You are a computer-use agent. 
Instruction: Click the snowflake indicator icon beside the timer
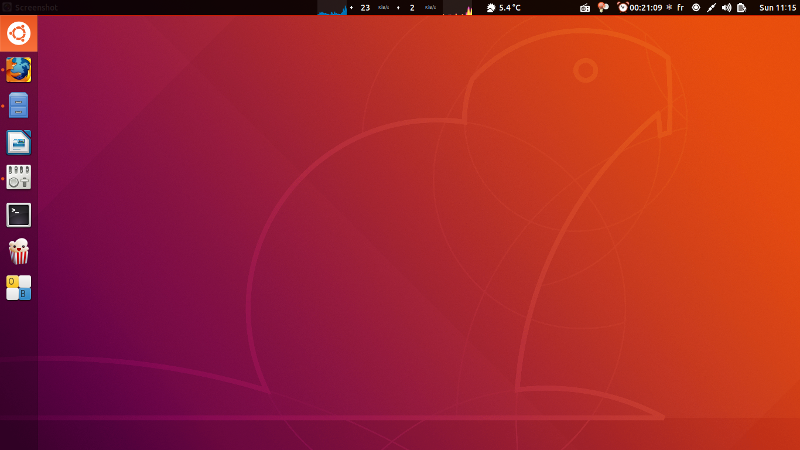669,8
